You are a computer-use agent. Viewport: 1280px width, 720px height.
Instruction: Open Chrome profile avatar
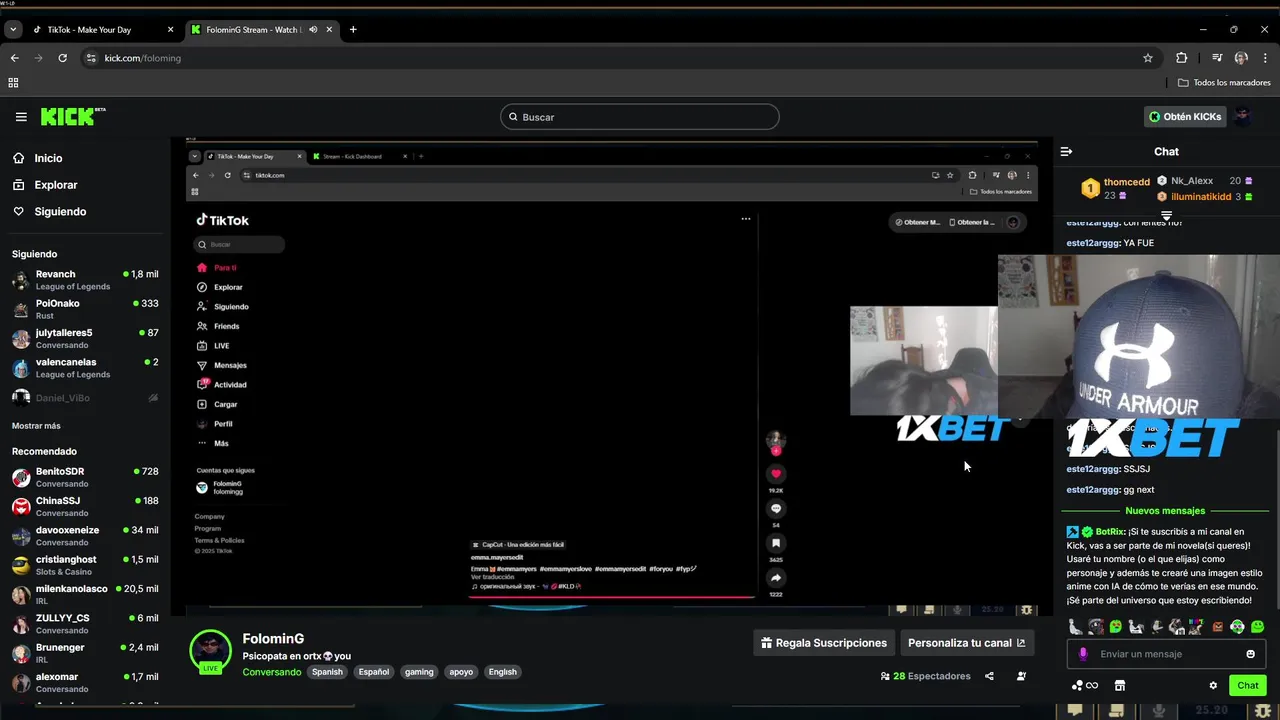coord(1241,58)
